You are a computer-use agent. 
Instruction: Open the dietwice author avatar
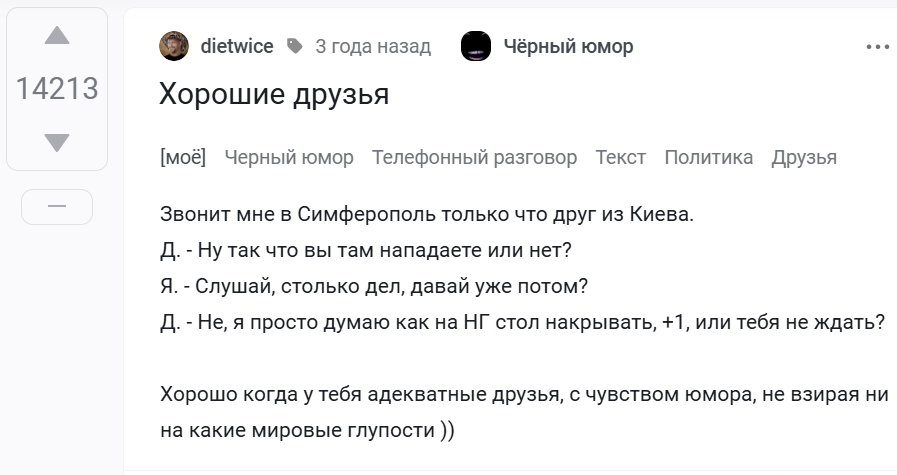[x=174, y=46]
